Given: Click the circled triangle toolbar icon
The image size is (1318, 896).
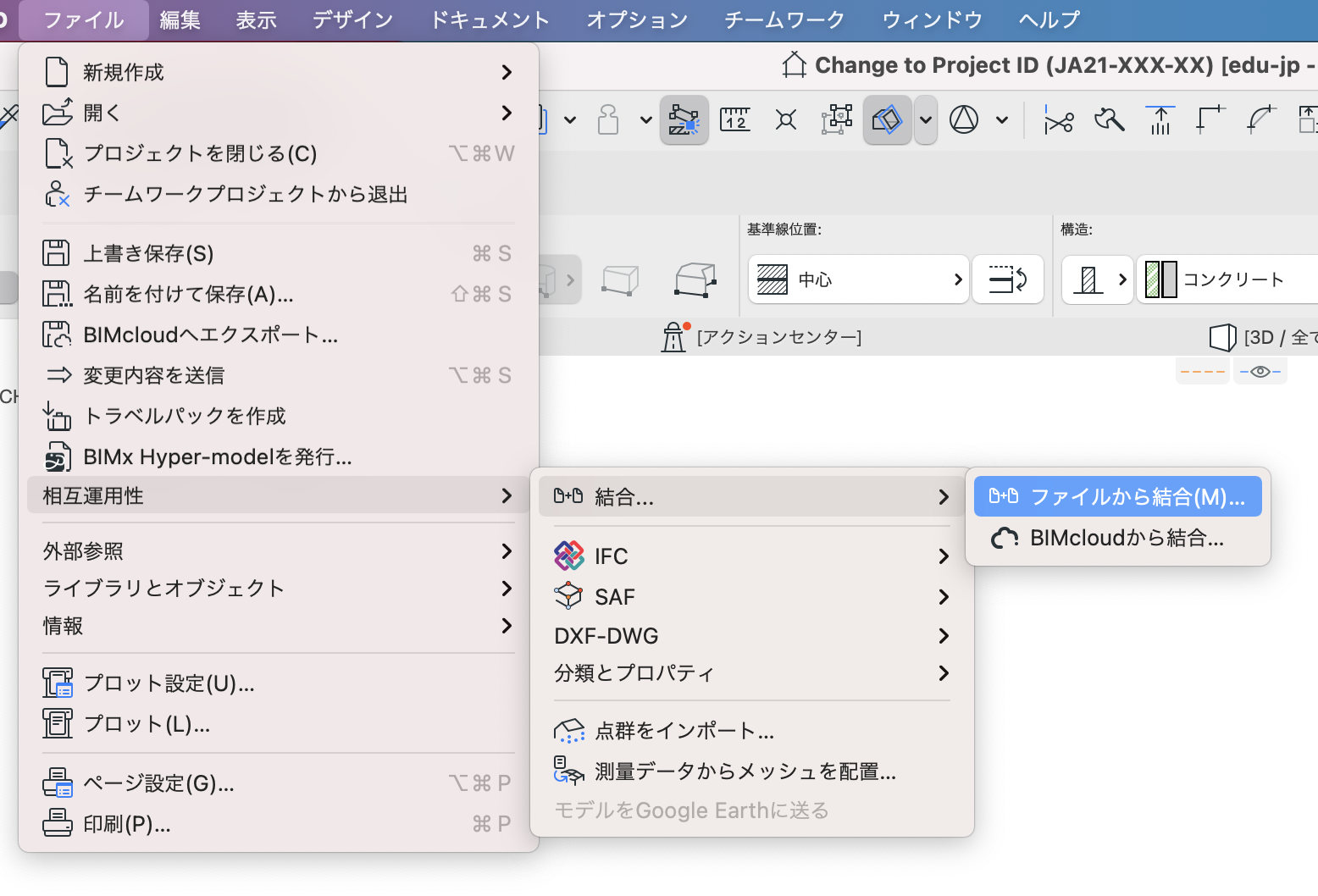Looking at the screenshot, I should pos(964,119).
